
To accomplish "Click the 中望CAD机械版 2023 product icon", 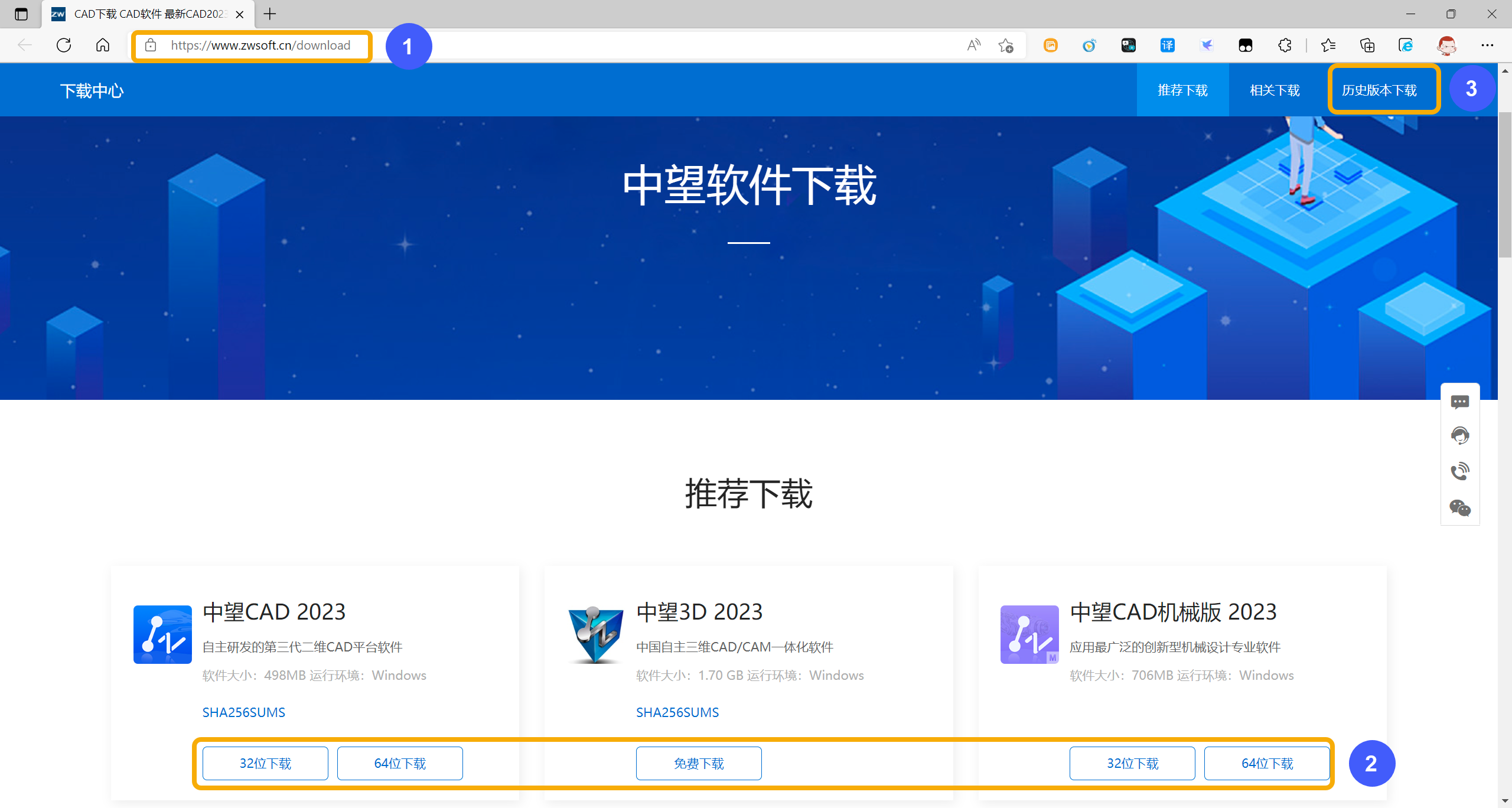I will 1029,634.
